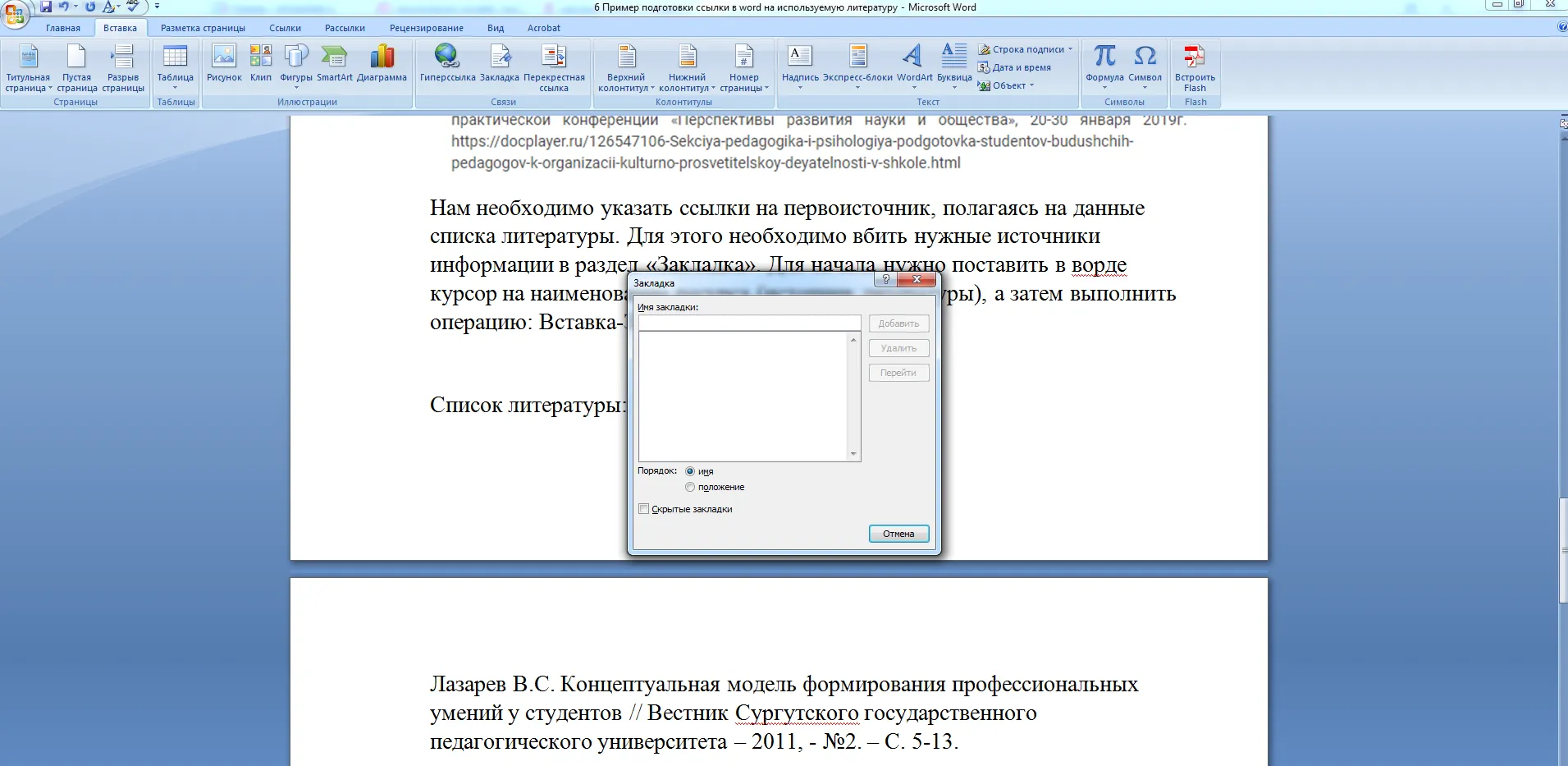Image resolution: width=1568 pixels, height=766 pixels.
Task: Enable Hidden bookmarks (Скрытые закладки) checkbox
Action: (x=644, y=509)
